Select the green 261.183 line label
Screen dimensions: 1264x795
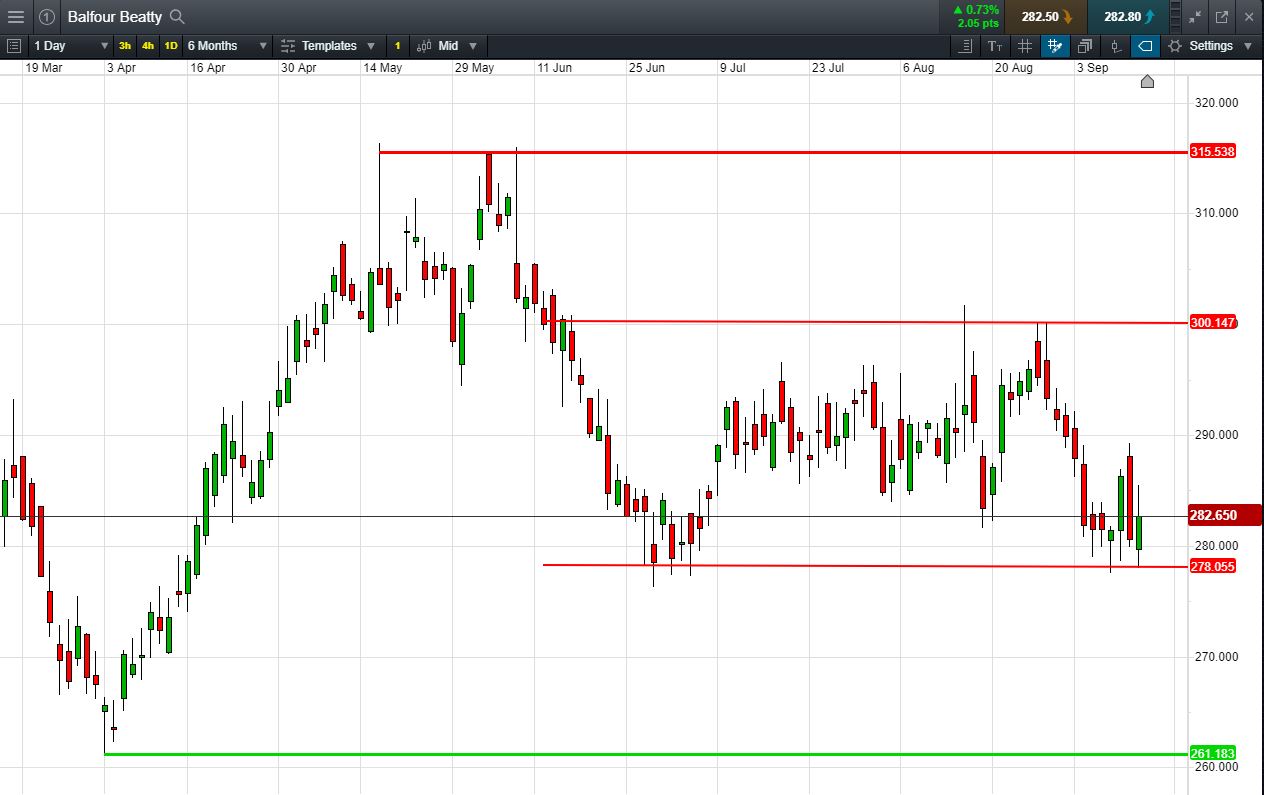click(1213, 753)
